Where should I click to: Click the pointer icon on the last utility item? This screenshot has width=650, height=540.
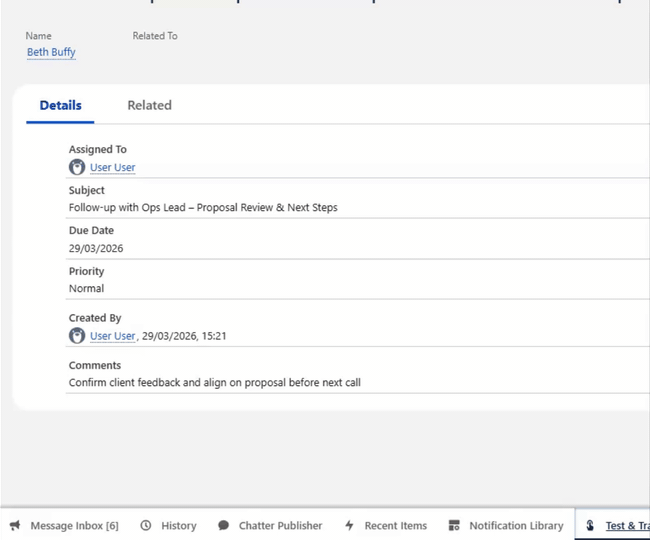click(590, 525)
